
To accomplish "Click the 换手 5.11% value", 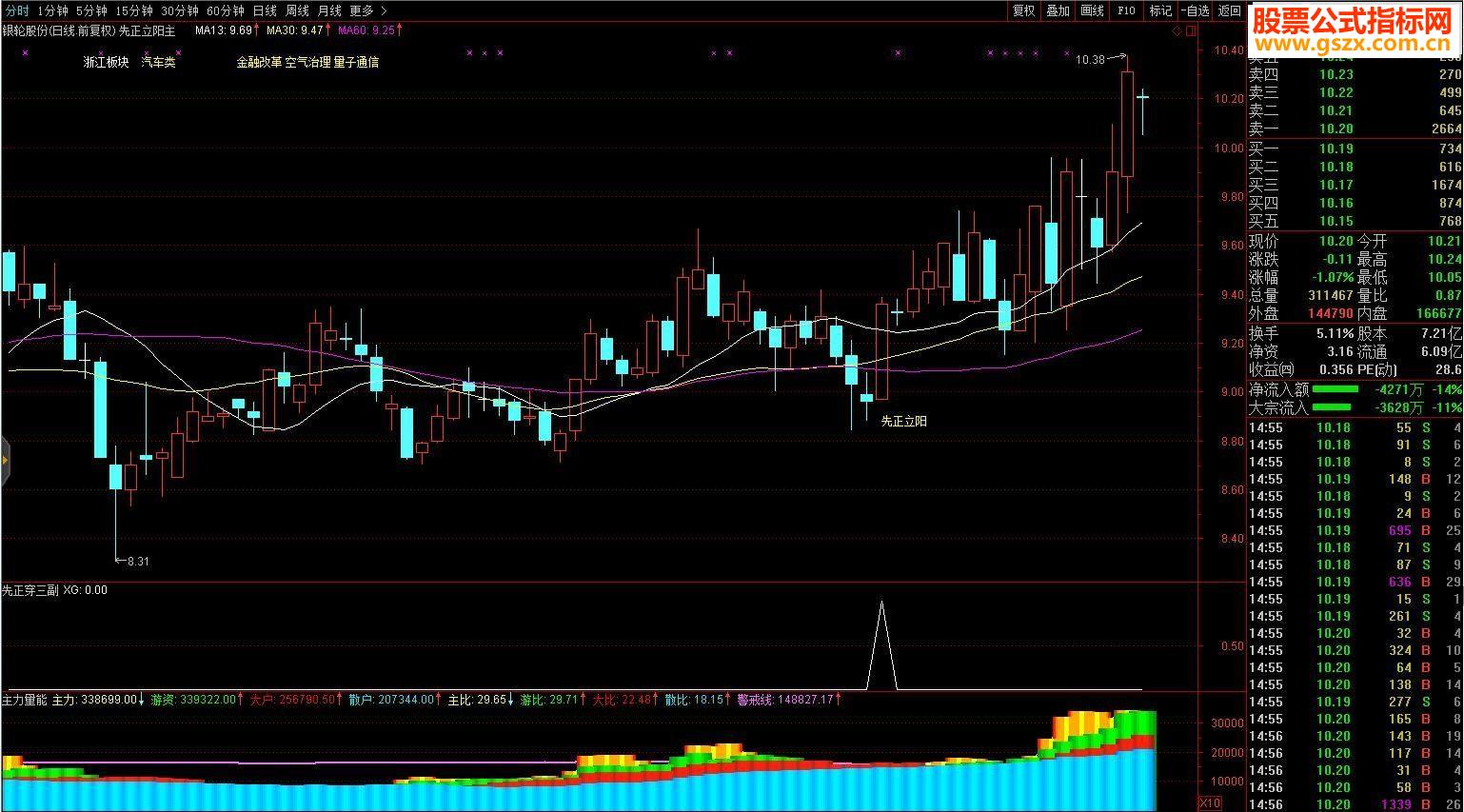I will [1335, 333].
